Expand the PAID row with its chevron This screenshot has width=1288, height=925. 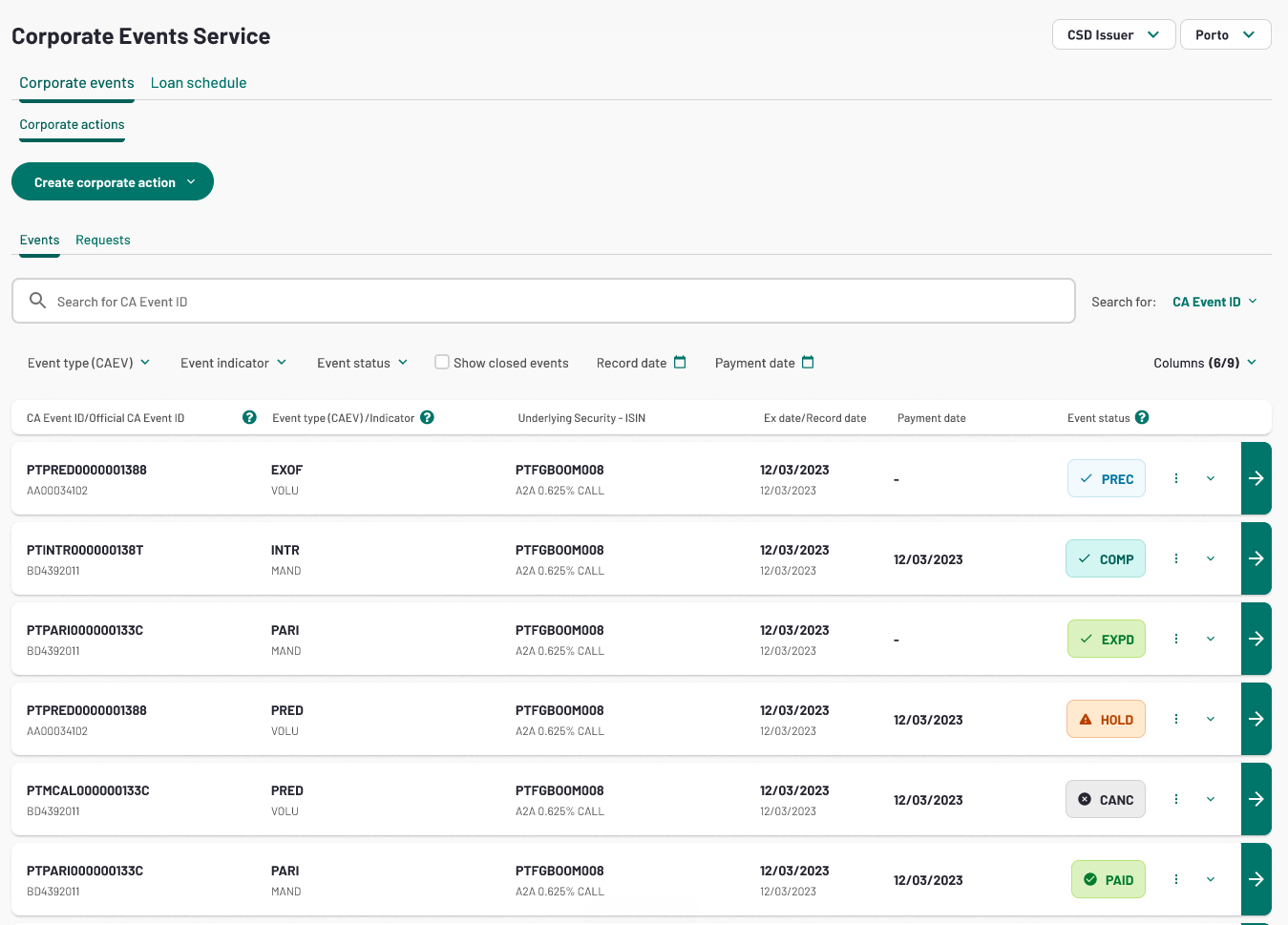(1211, 879)
